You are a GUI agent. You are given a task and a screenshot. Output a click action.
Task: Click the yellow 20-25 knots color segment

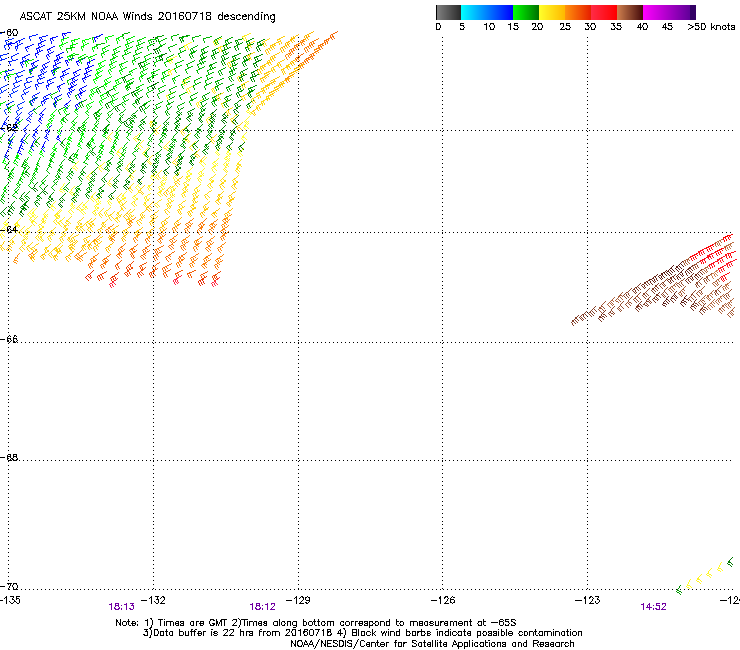[x=552, y=12]
